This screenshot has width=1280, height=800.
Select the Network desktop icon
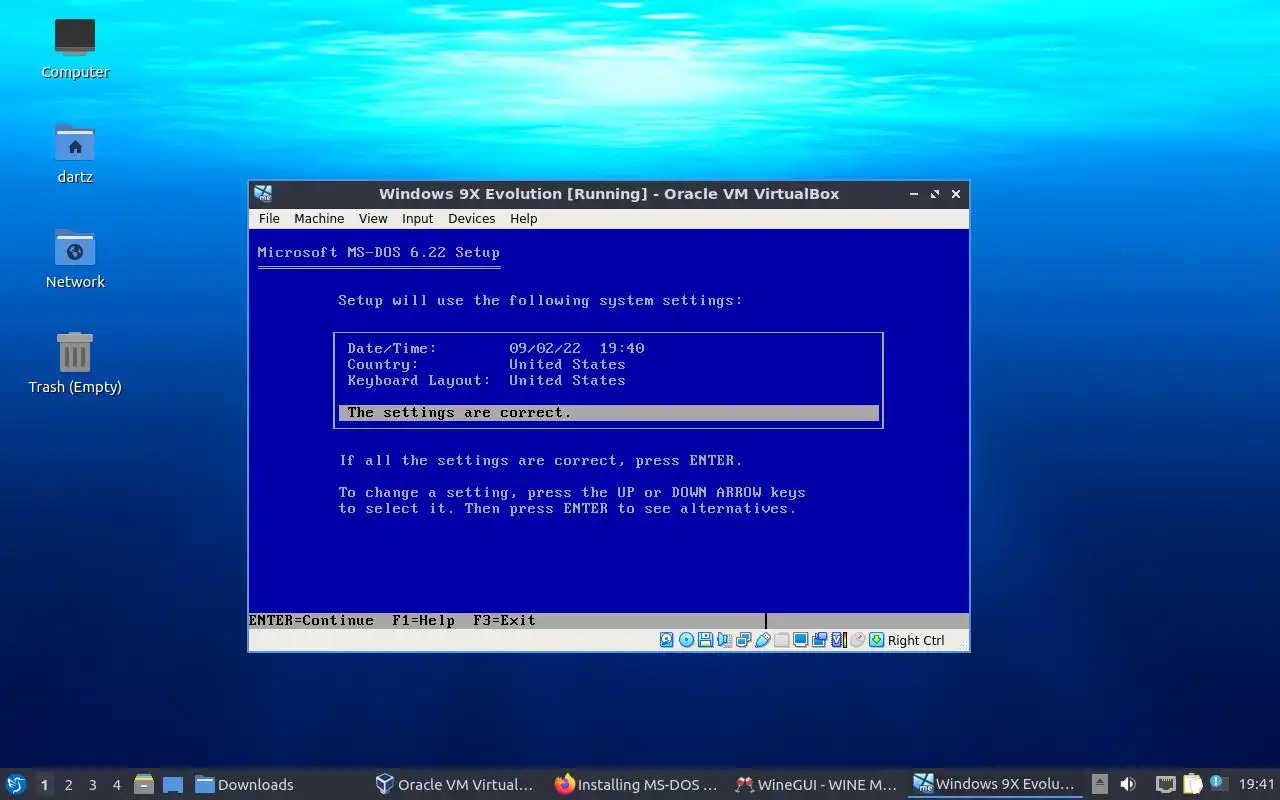(x=75, y=258)
